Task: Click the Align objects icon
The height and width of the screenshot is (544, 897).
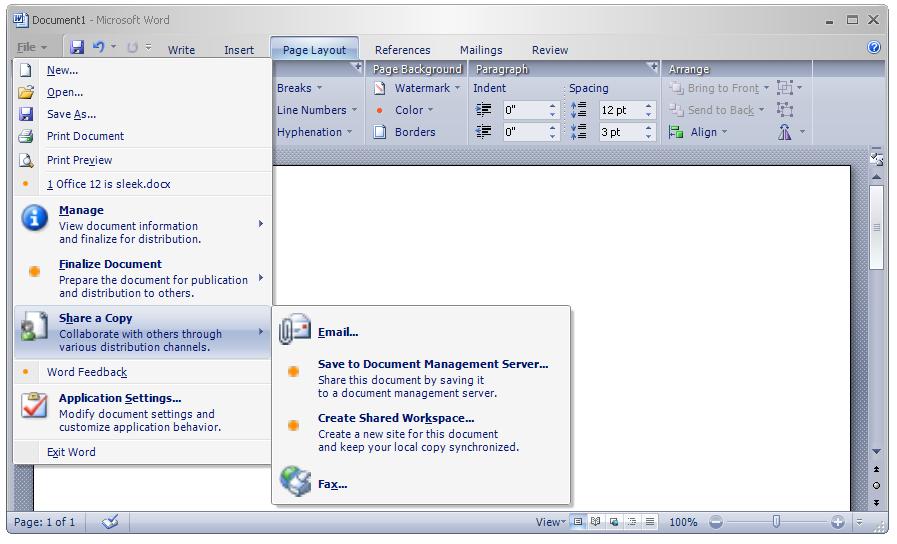Action: 676,132
